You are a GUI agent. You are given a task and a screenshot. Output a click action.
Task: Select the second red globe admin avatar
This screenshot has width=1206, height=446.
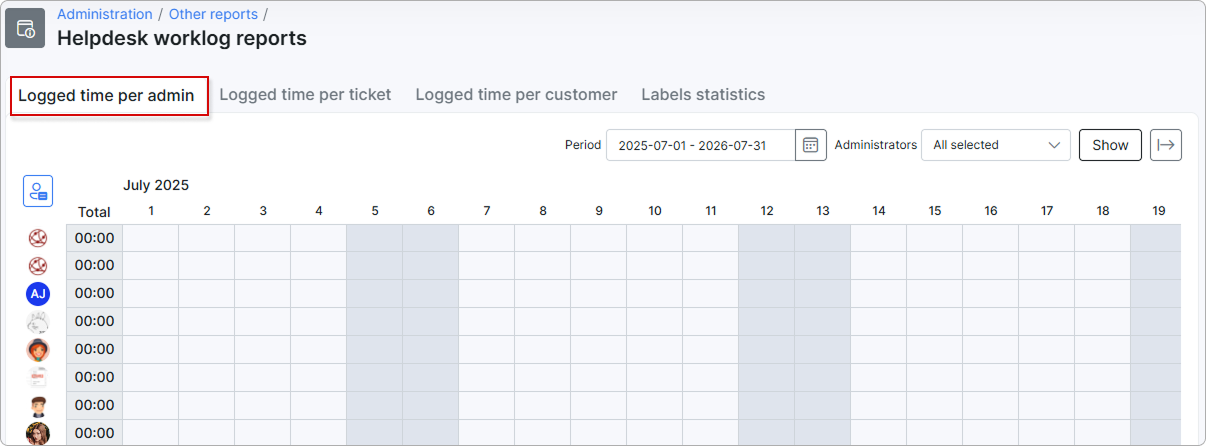pos(38,266)
